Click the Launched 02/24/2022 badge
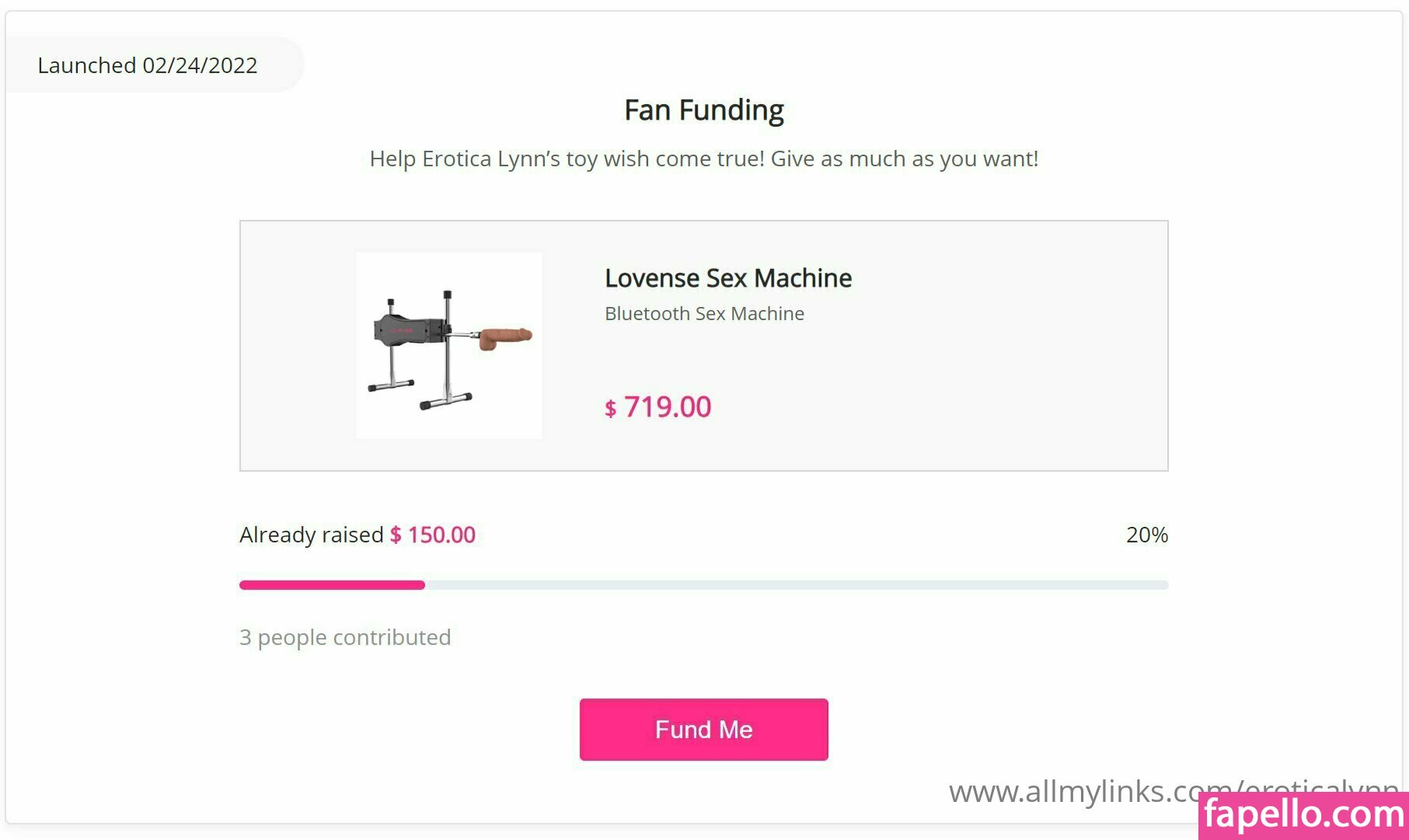This screenshot has width=1409, height=840. tap(148, 65)
